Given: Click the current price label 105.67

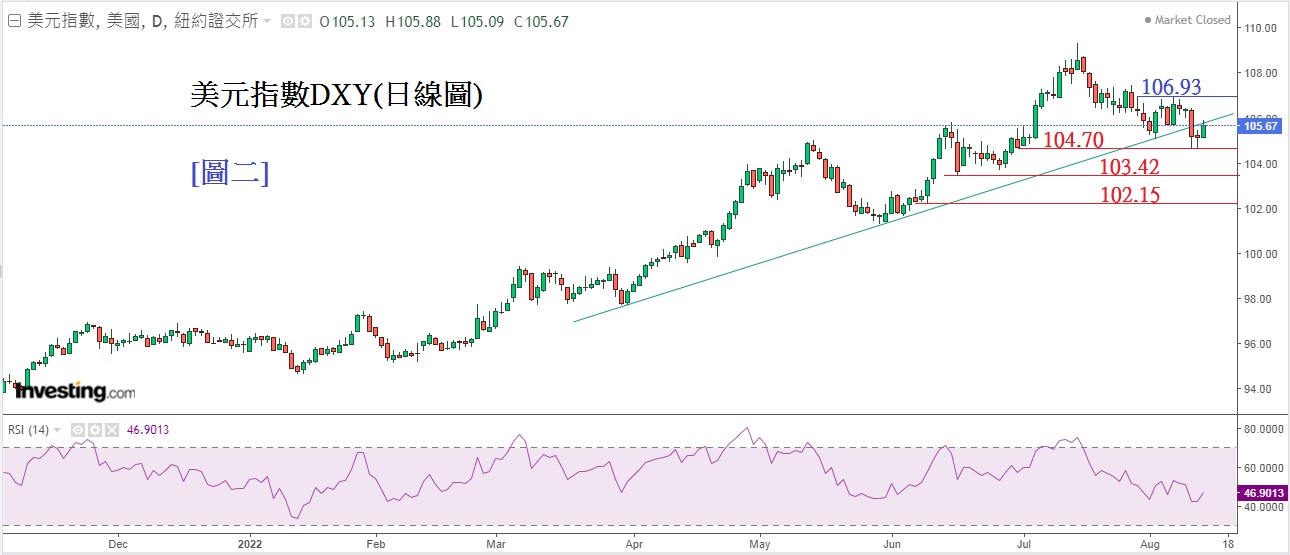Looking at the screenshot, I should (1258, 126).
